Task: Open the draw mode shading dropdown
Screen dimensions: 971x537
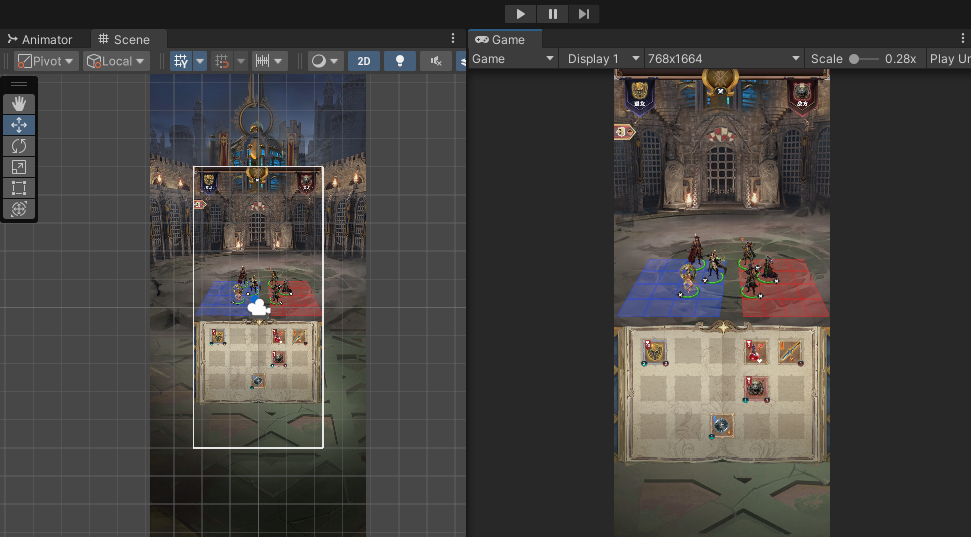Action: (x=326, y=61)
